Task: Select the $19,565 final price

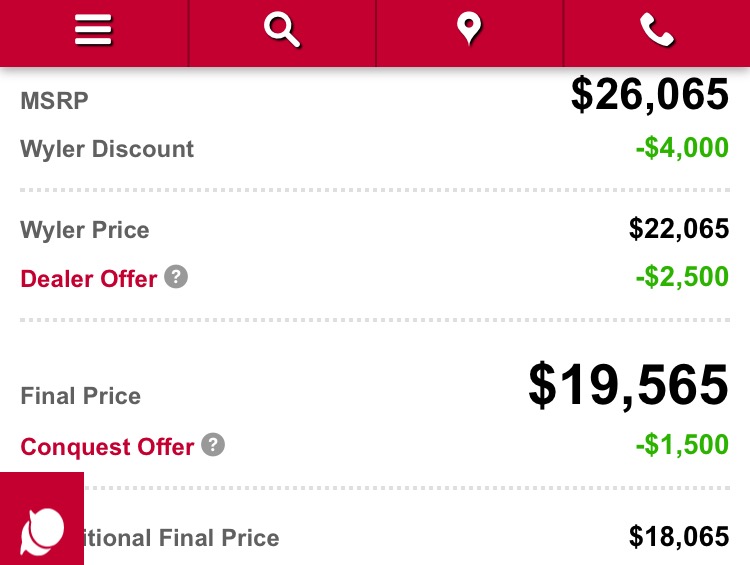Action: [x=629, y=385]
